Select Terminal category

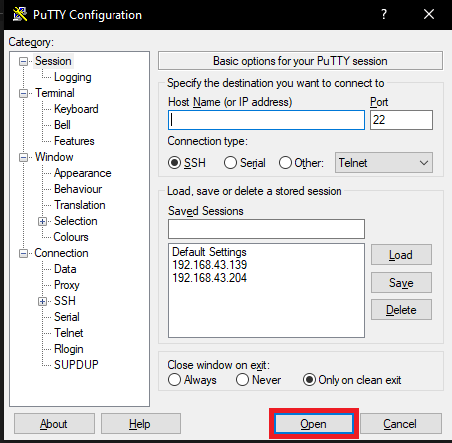pos(55,93)
